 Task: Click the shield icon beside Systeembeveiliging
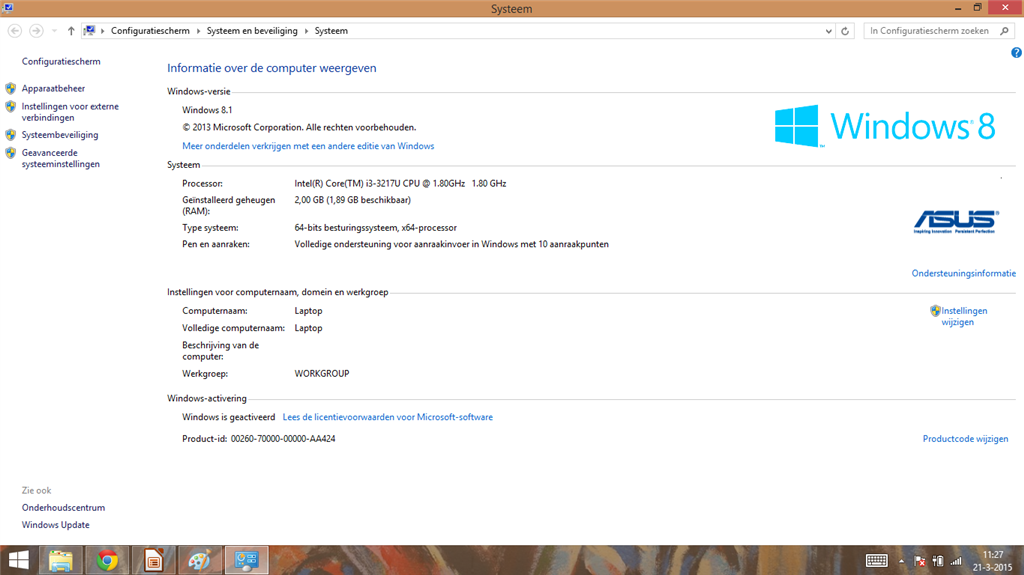pos(10,135)
